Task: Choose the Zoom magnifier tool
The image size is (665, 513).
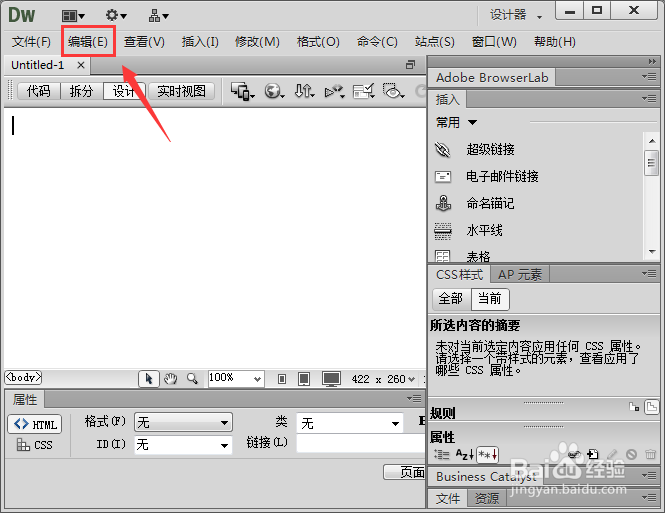Action: pos(192,379)
